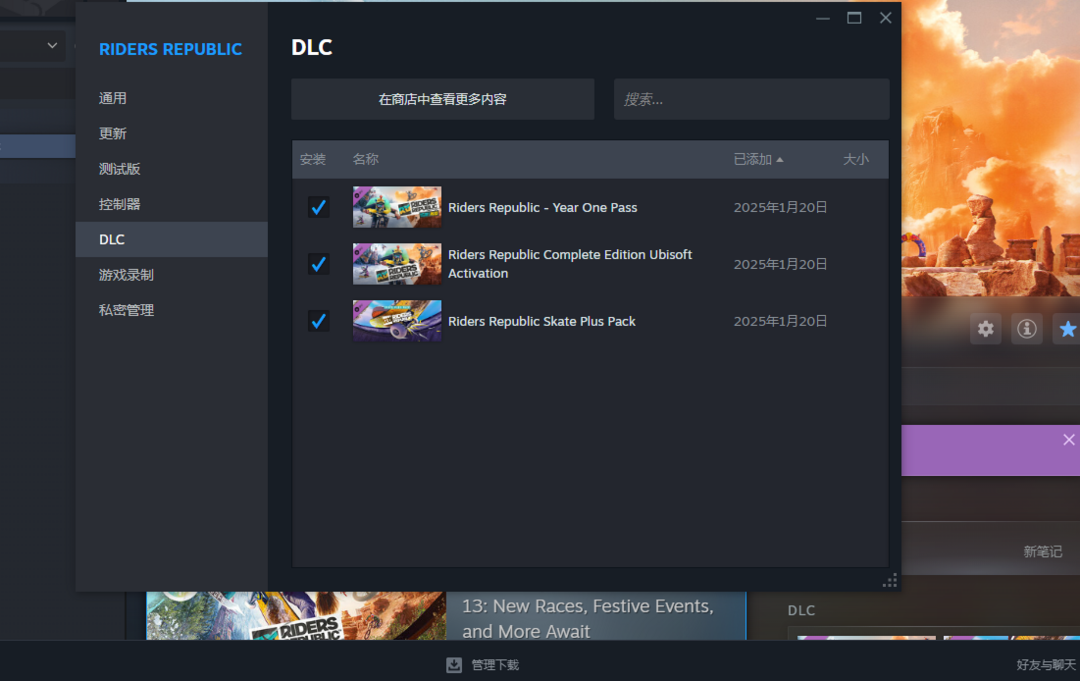This screenshot has width=1080, height=681.
Task: Dismiss the purple banner with X
Action: pos(1069,440)
